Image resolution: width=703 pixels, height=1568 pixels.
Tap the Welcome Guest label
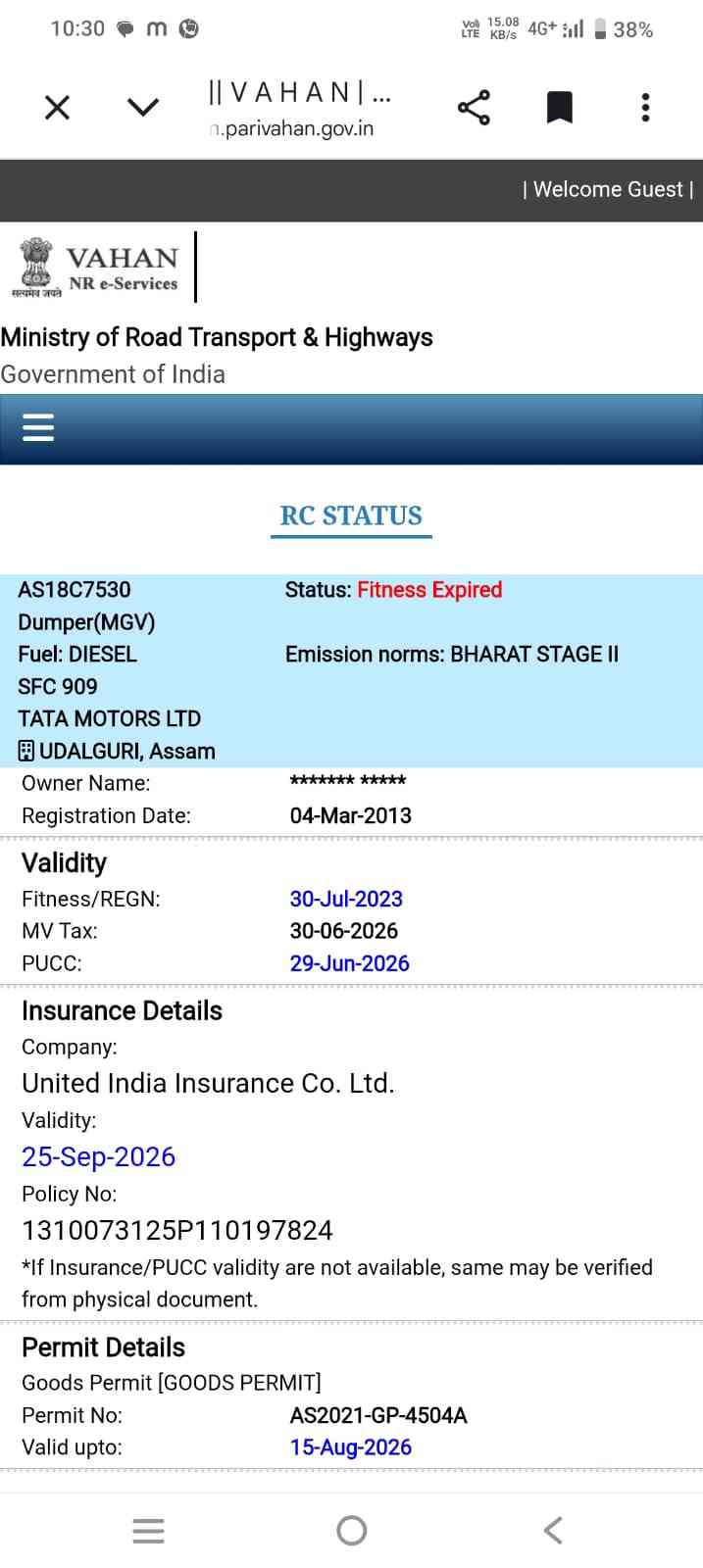tap(608, 190)
